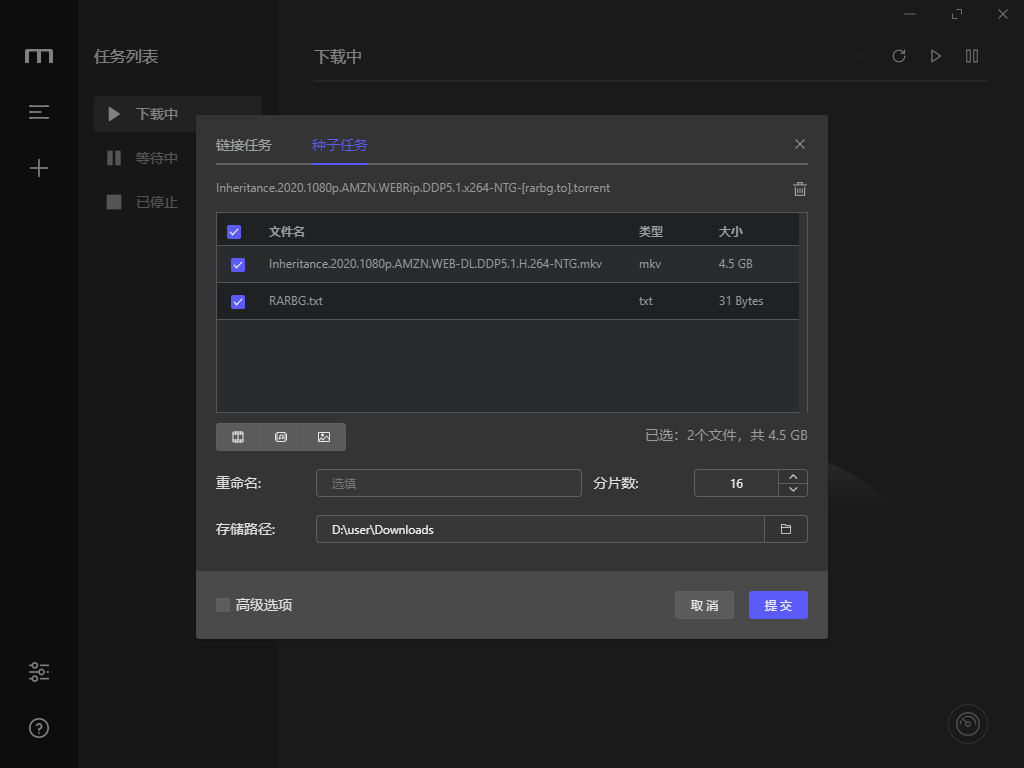Open a new task with the plus icon

click(38, 168)
